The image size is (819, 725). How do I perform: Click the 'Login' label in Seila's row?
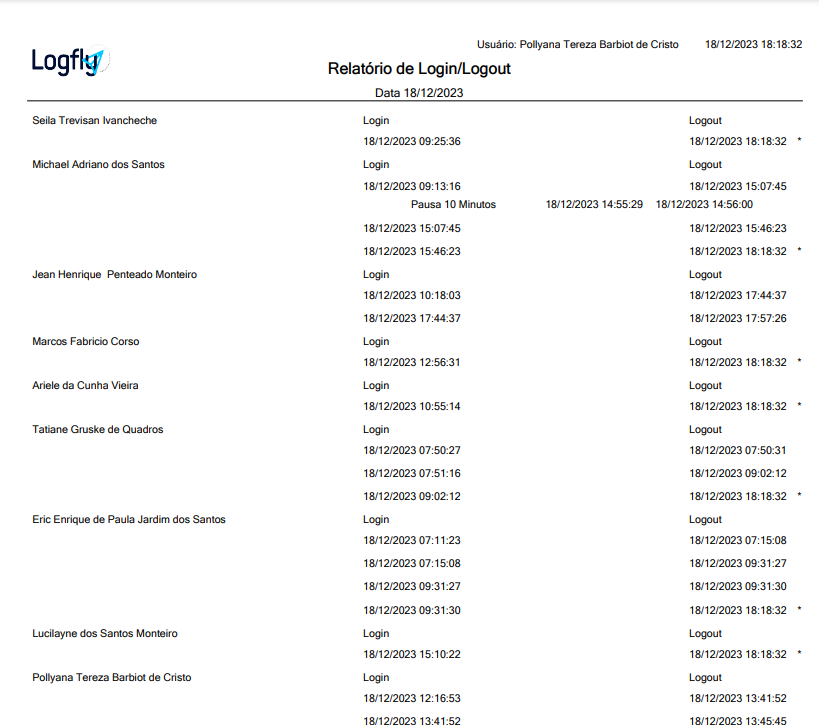coord(376,121)
